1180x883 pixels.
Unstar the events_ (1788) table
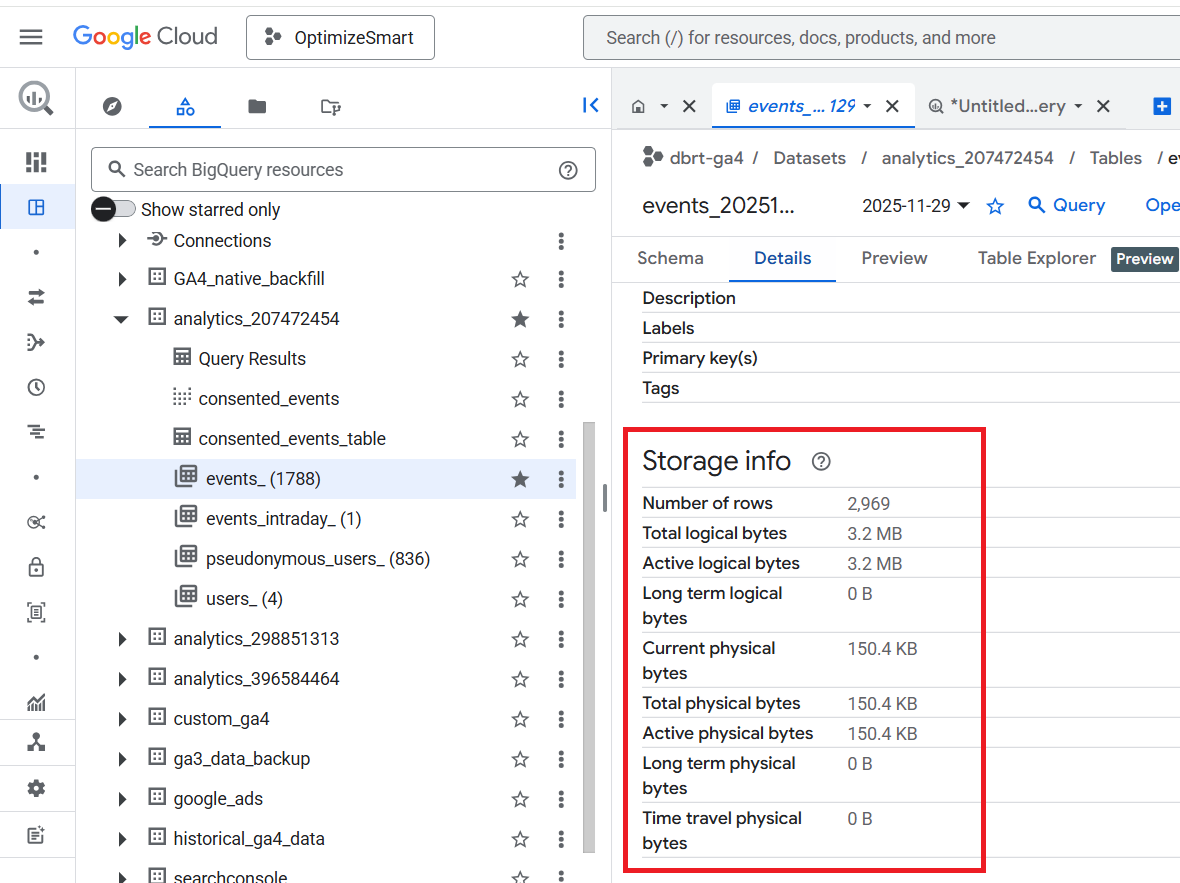click(x=520, y=479)
